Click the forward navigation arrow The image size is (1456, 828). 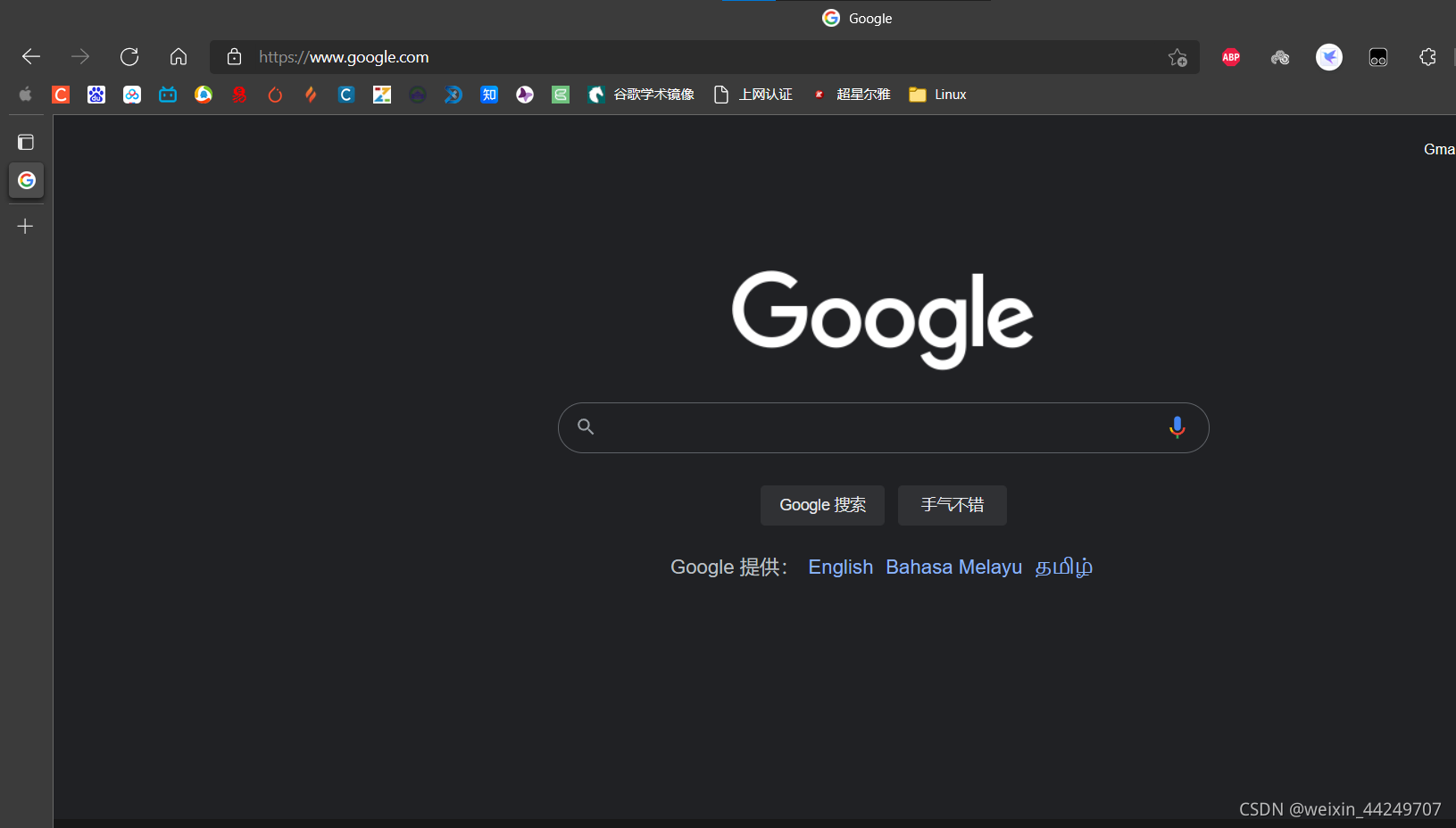coord(80,57)
